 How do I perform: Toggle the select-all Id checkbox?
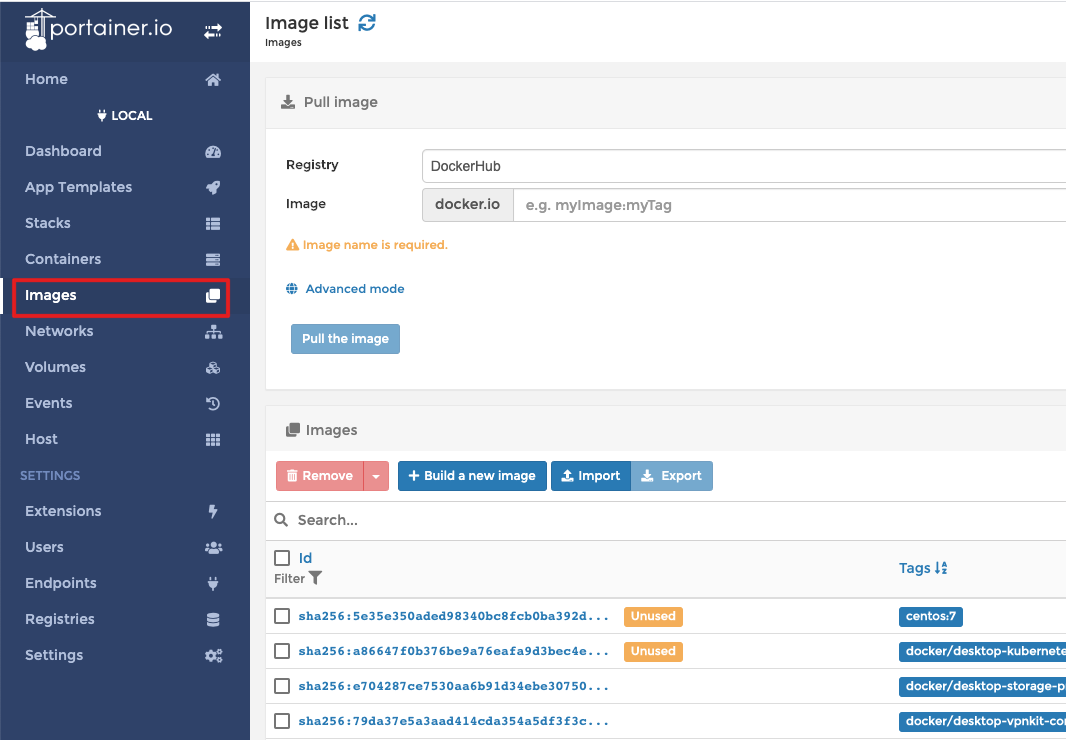tap(282, 558)
